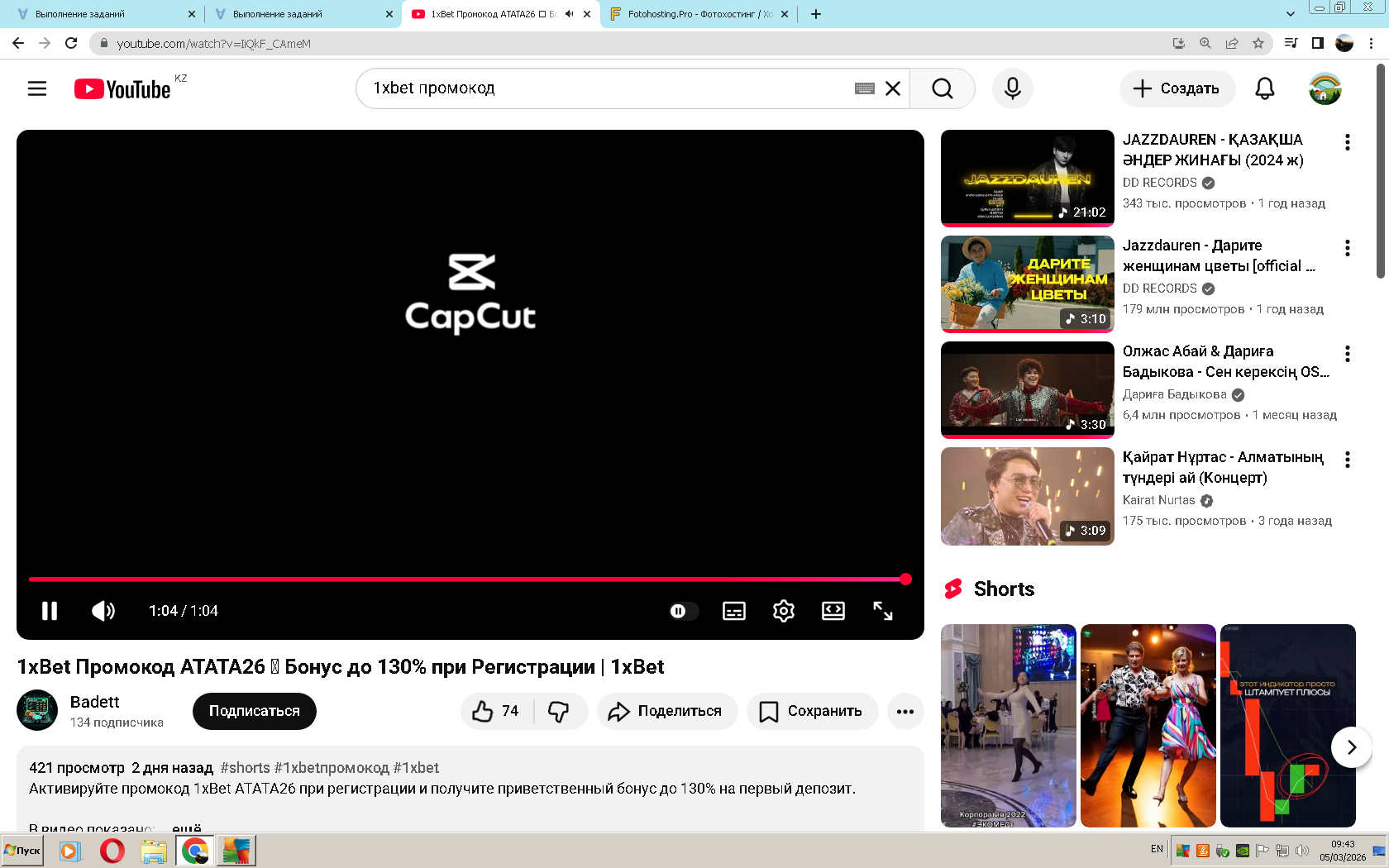
Task: Open the Badett channel avatar
Action: (x=37, y=710)
